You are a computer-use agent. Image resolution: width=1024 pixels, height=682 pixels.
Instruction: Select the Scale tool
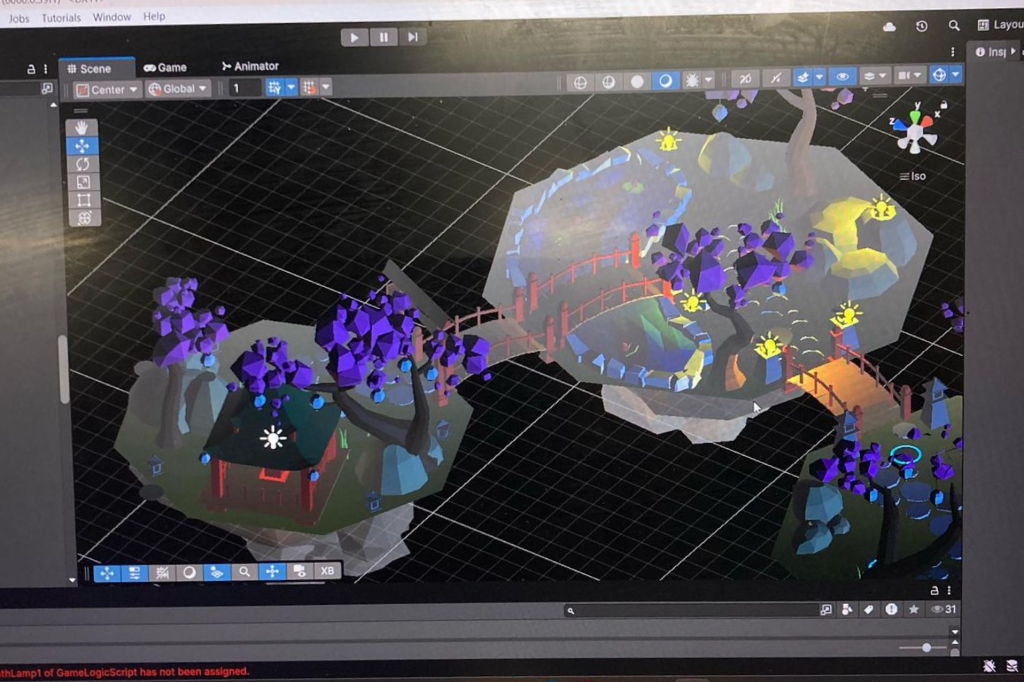83,182
